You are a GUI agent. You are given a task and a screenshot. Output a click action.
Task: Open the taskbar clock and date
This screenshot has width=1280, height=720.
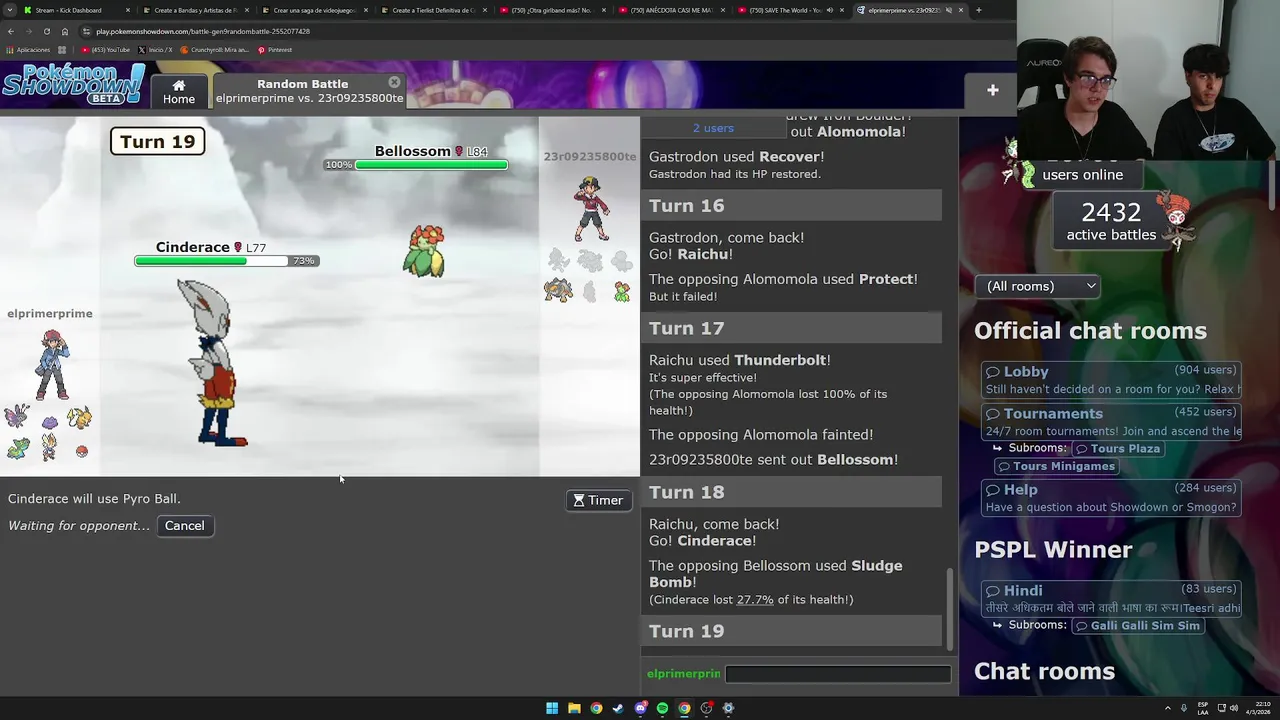point(1260,708)
